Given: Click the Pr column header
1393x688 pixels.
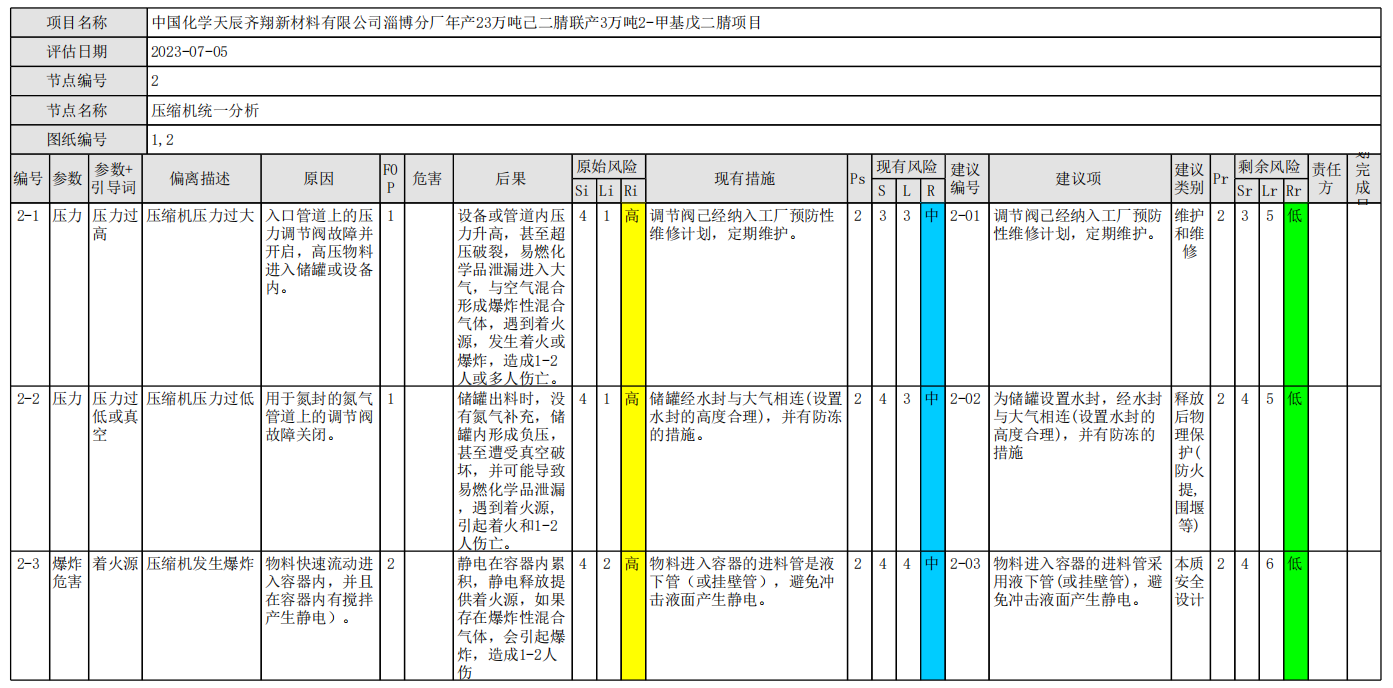Looking at the screenshot, I should click(1220, 179).
